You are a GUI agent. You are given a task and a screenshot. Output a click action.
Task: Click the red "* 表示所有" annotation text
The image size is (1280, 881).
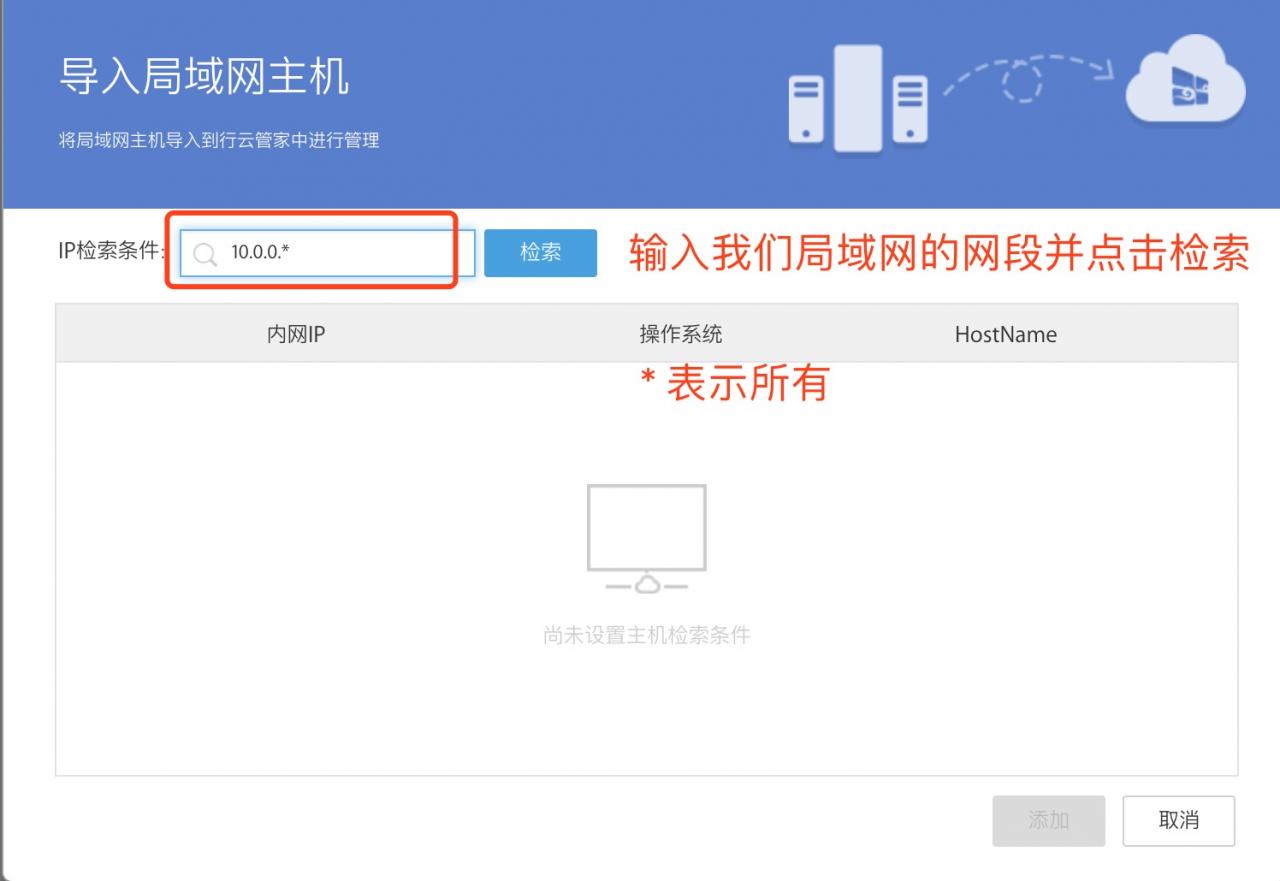click(734, 383)
